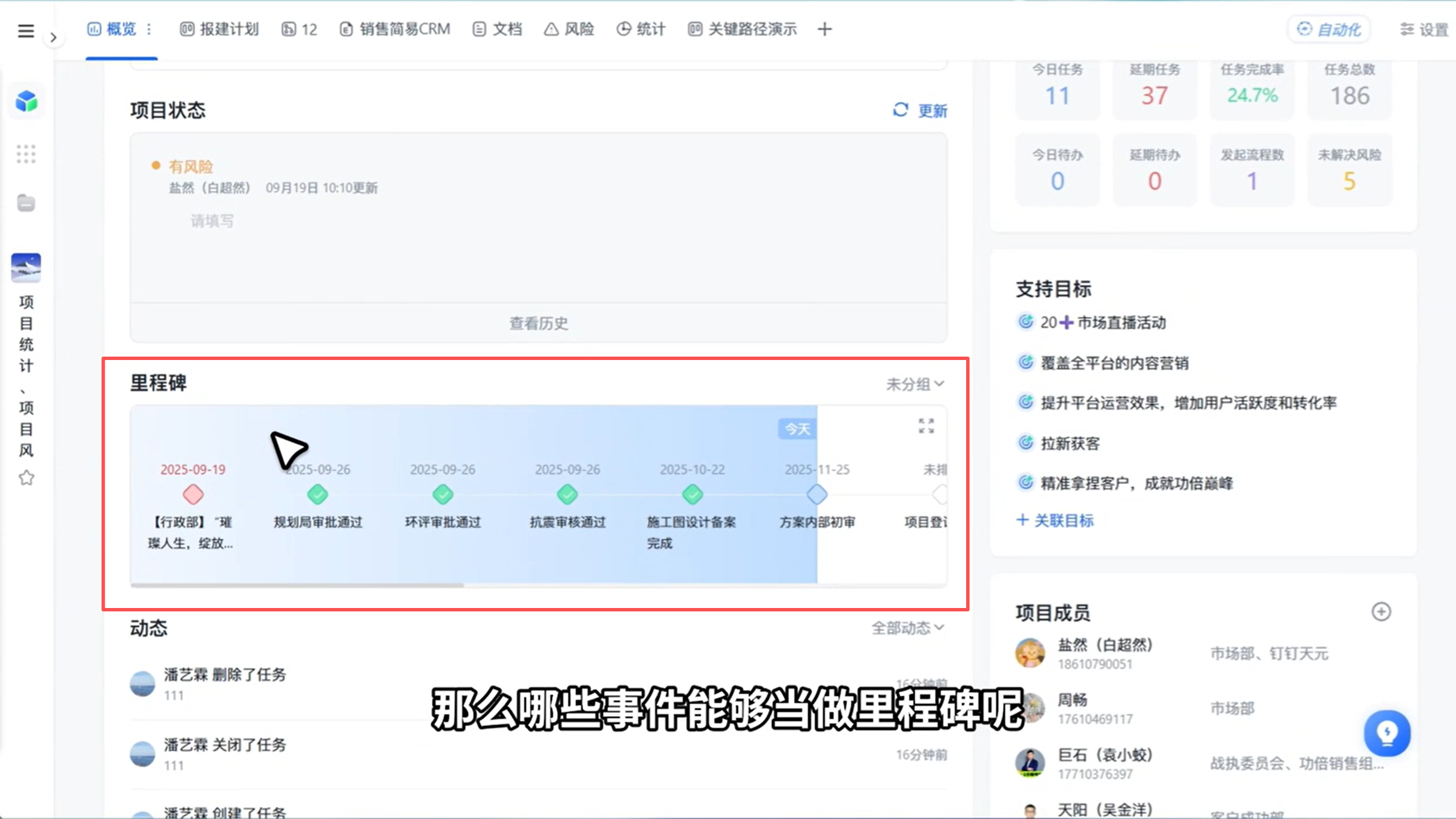Open 潘艺霖 关闭了任务 activity entry
The image size is (1456, 819).
pos(538,755)
